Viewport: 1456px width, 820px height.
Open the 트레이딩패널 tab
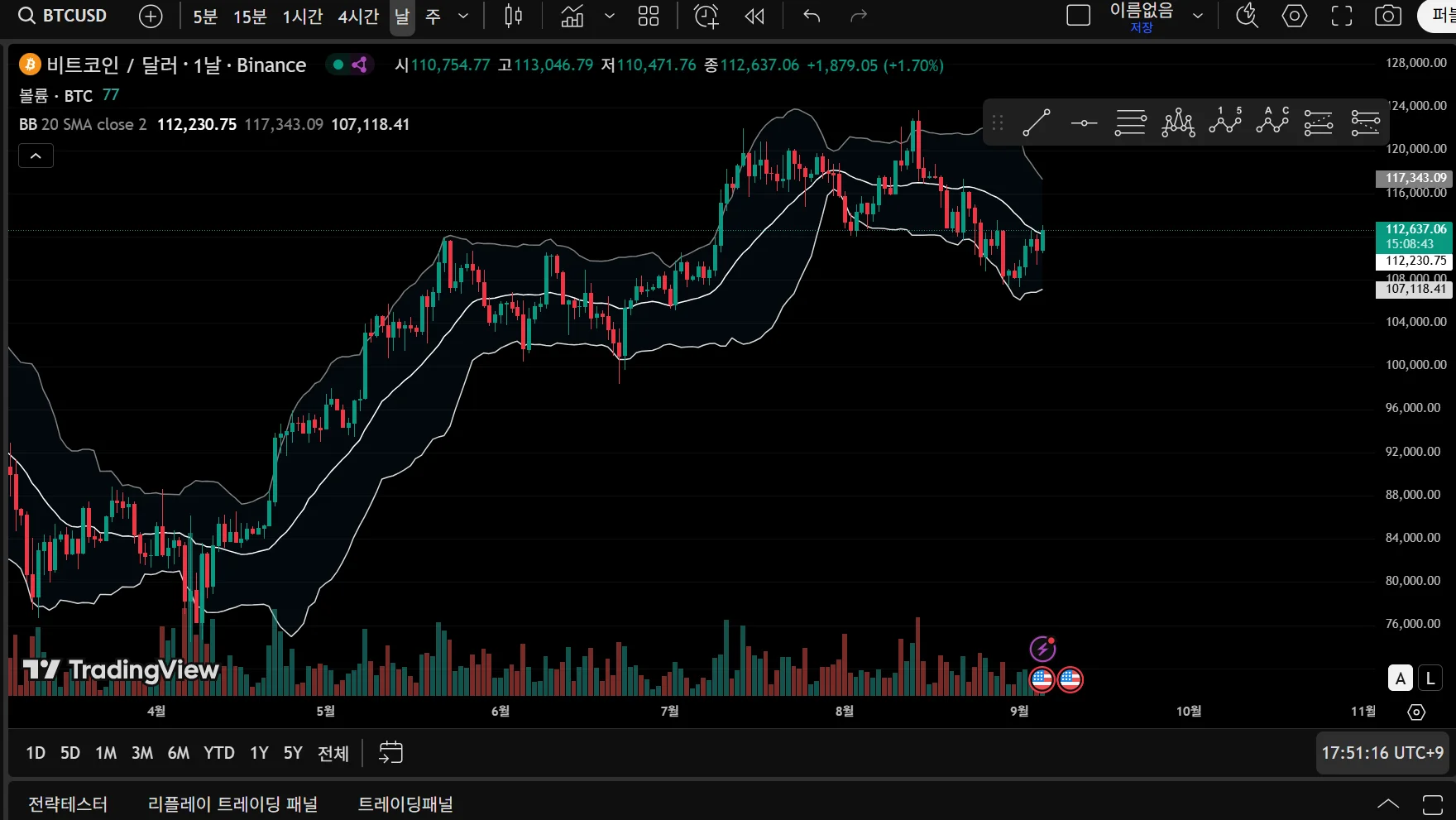405,804
